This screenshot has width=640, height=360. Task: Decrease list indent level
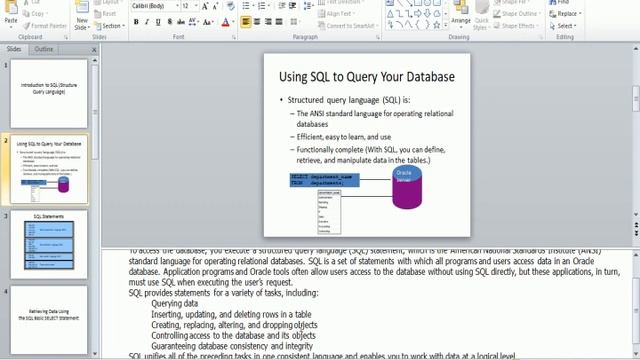pos(282,6)
